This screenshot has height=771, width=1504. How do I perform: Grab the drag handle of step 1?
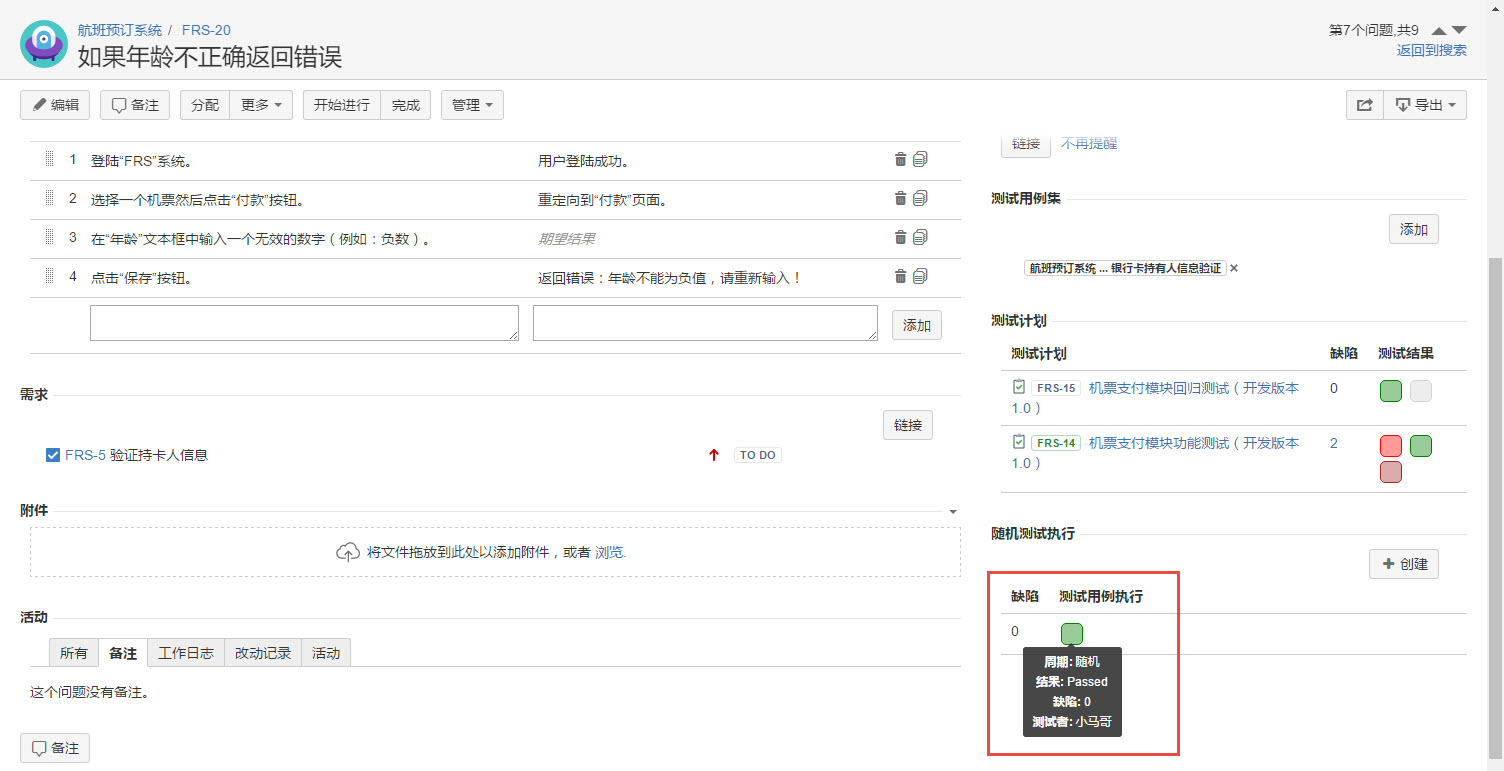point(48,159)
